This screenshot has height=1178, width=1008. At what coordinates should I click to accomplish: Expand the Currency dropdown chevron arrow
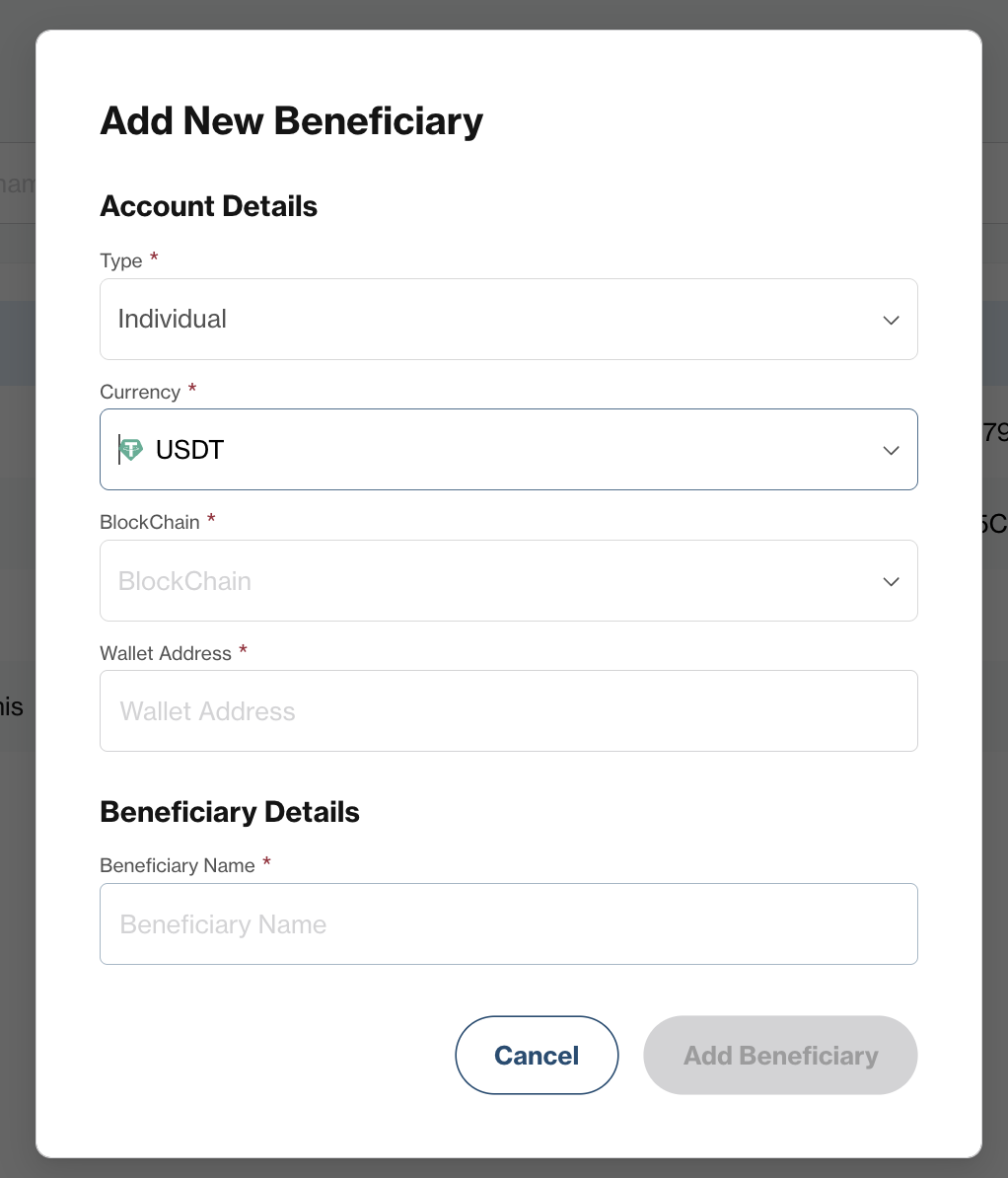[x=891, y=451]
